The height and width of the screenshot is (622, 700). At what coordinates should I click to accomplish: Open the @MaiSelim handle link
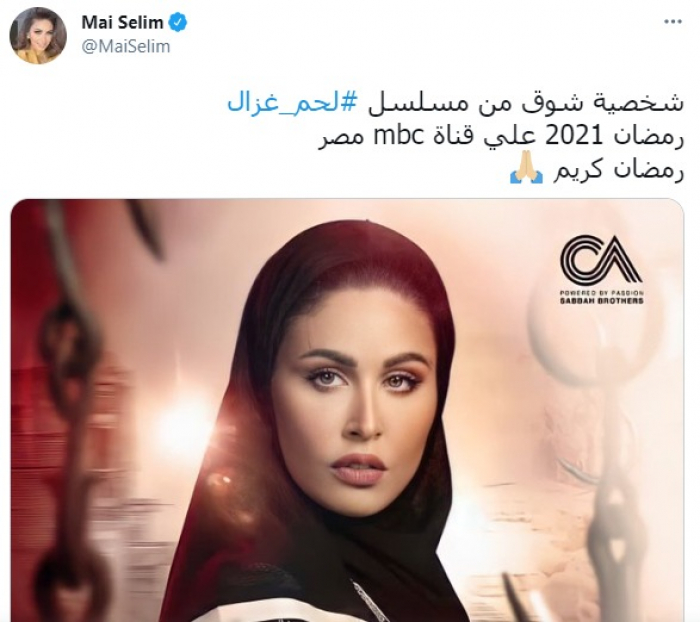click(125, 46)
